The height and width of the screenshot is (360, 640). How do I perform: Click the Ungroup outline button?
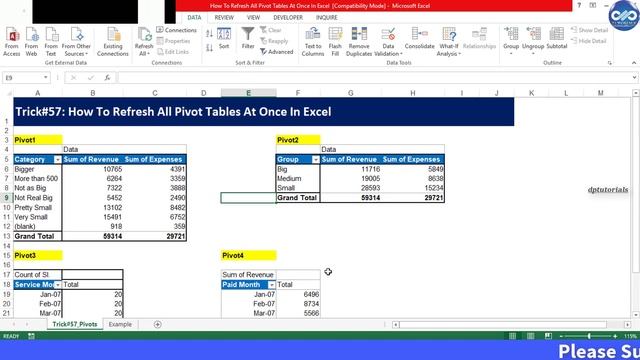point(533,41)
